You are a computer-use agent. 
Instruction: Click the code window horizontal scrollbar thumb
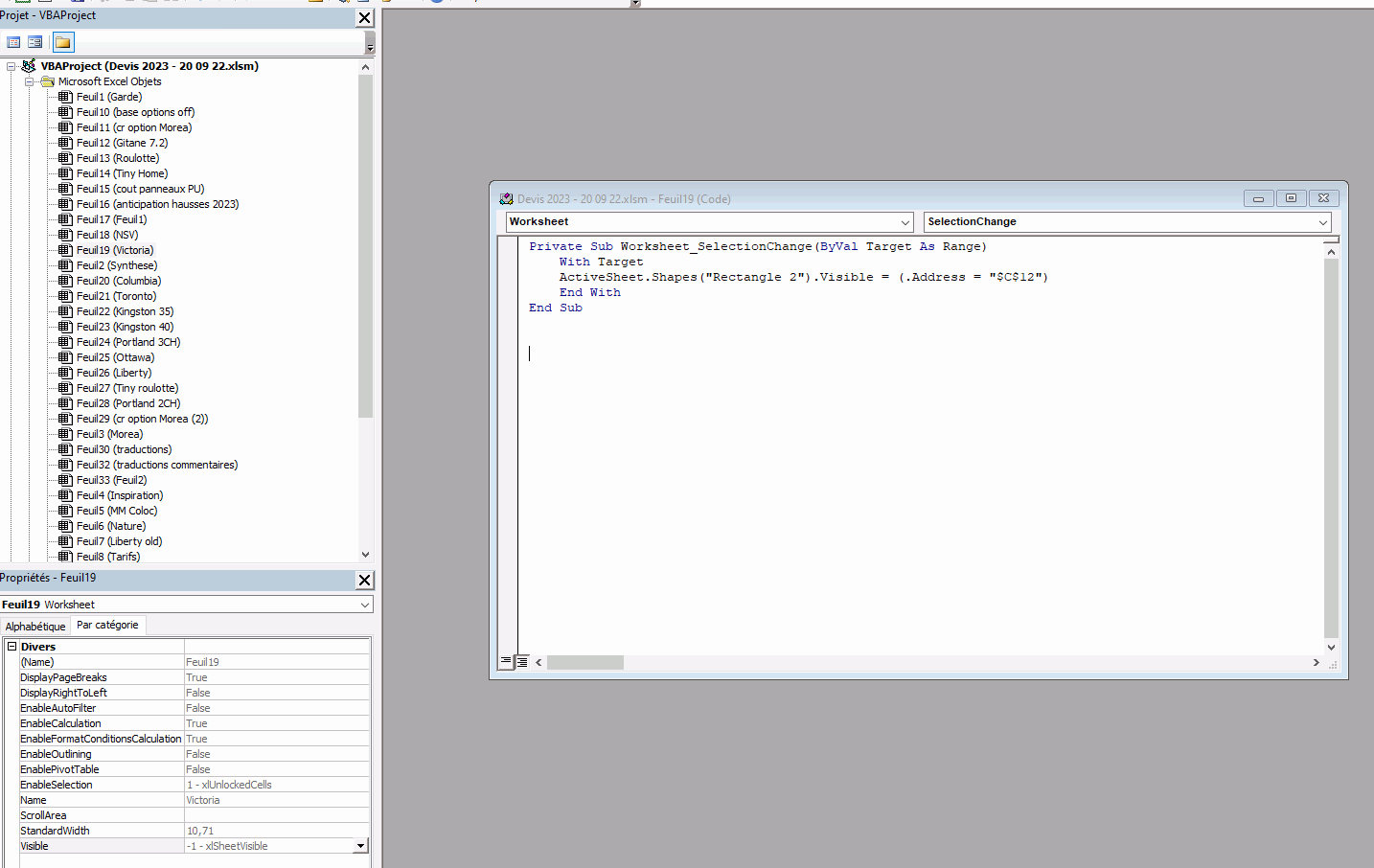(584, 662)
